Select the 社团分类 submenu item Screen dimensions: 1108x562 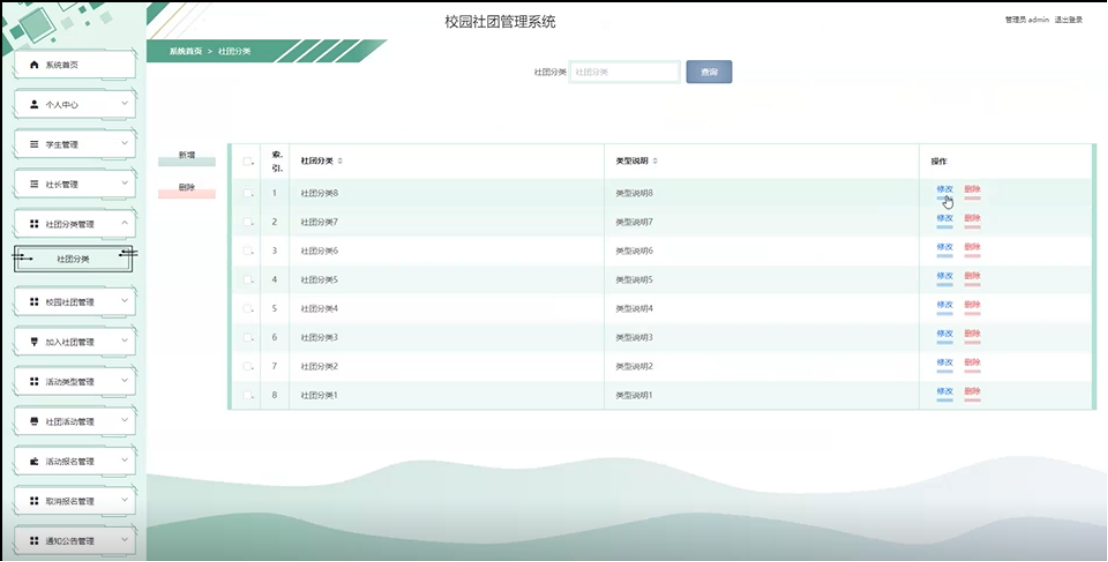click(73, 259)
